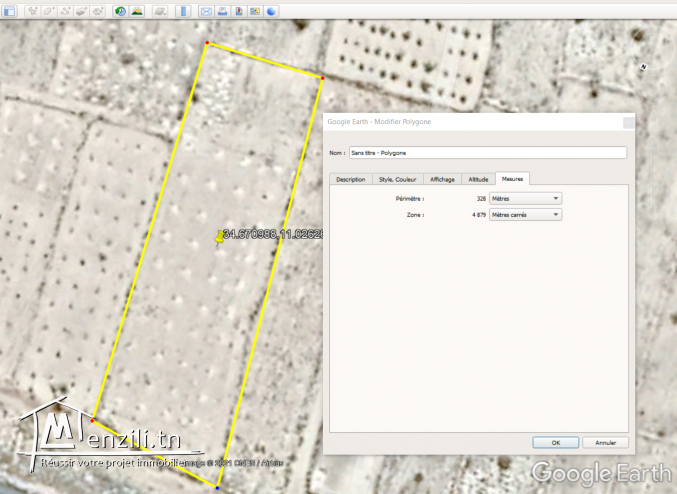677x494 pixels.
Task: Select the Add Path tool
Action: point(66,12)
